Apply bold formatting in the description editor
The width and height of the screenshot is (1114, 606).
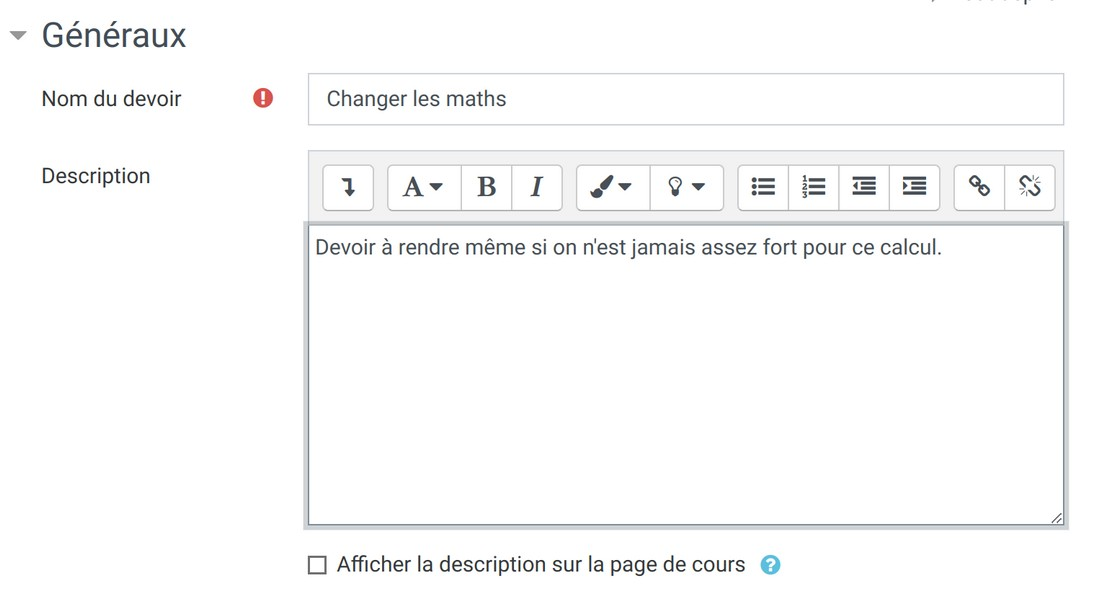pos(486,187)
